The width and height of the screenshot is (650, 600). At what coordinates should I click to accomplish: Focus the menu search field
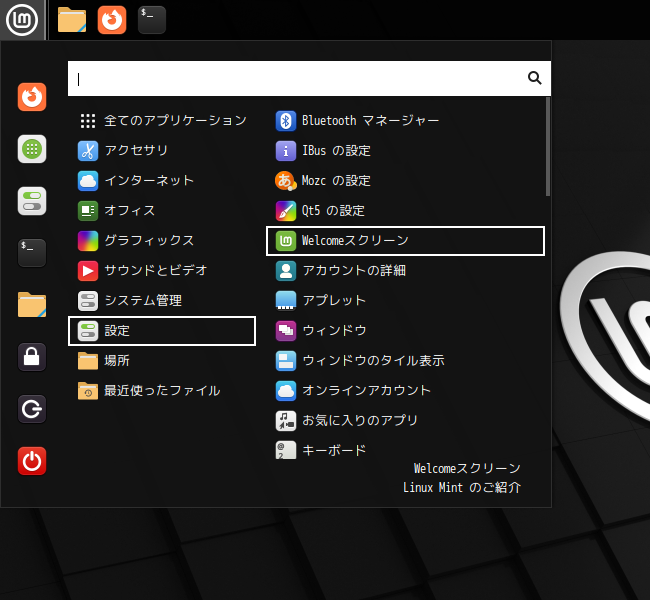click(x=309, y=78)
